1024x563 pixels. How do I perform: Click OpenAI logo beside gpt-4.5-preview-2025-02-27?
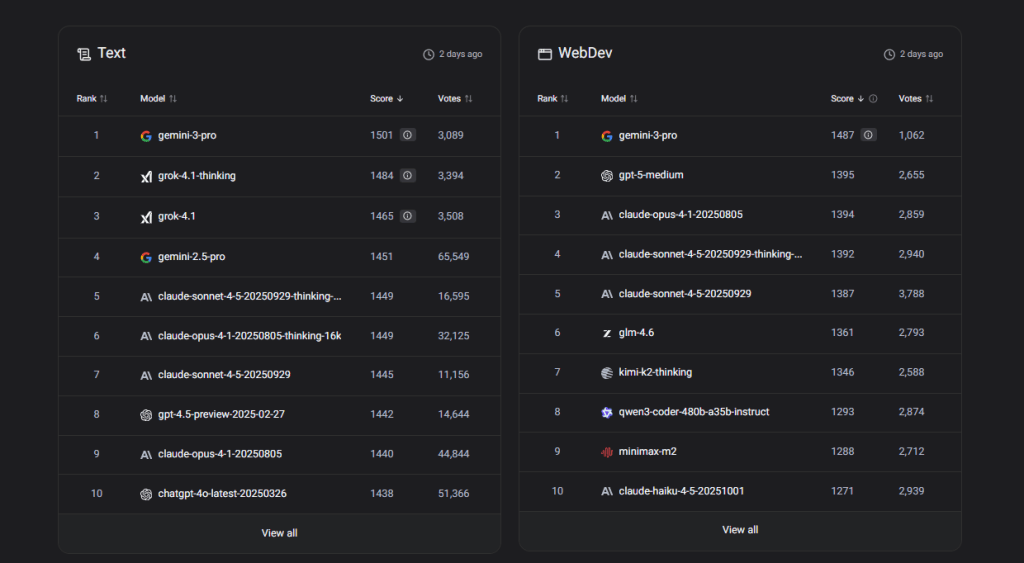point(146,415)
